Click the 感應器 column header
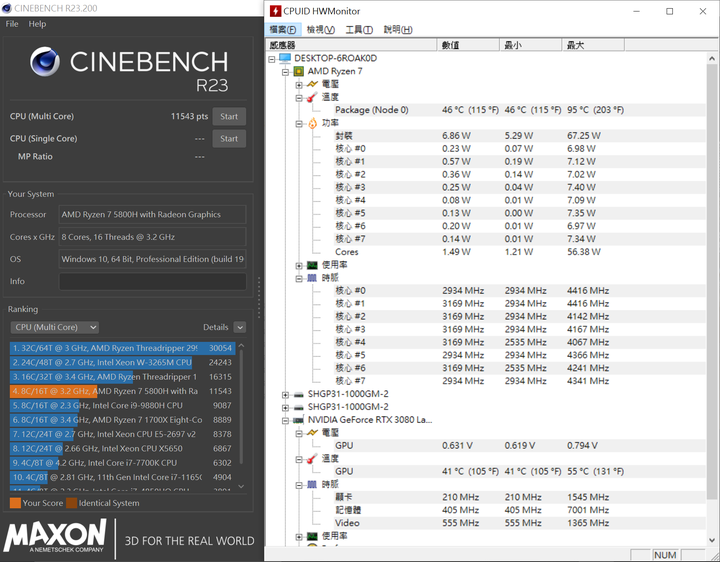Screen dimensions: 720x562 coord(351,45)
